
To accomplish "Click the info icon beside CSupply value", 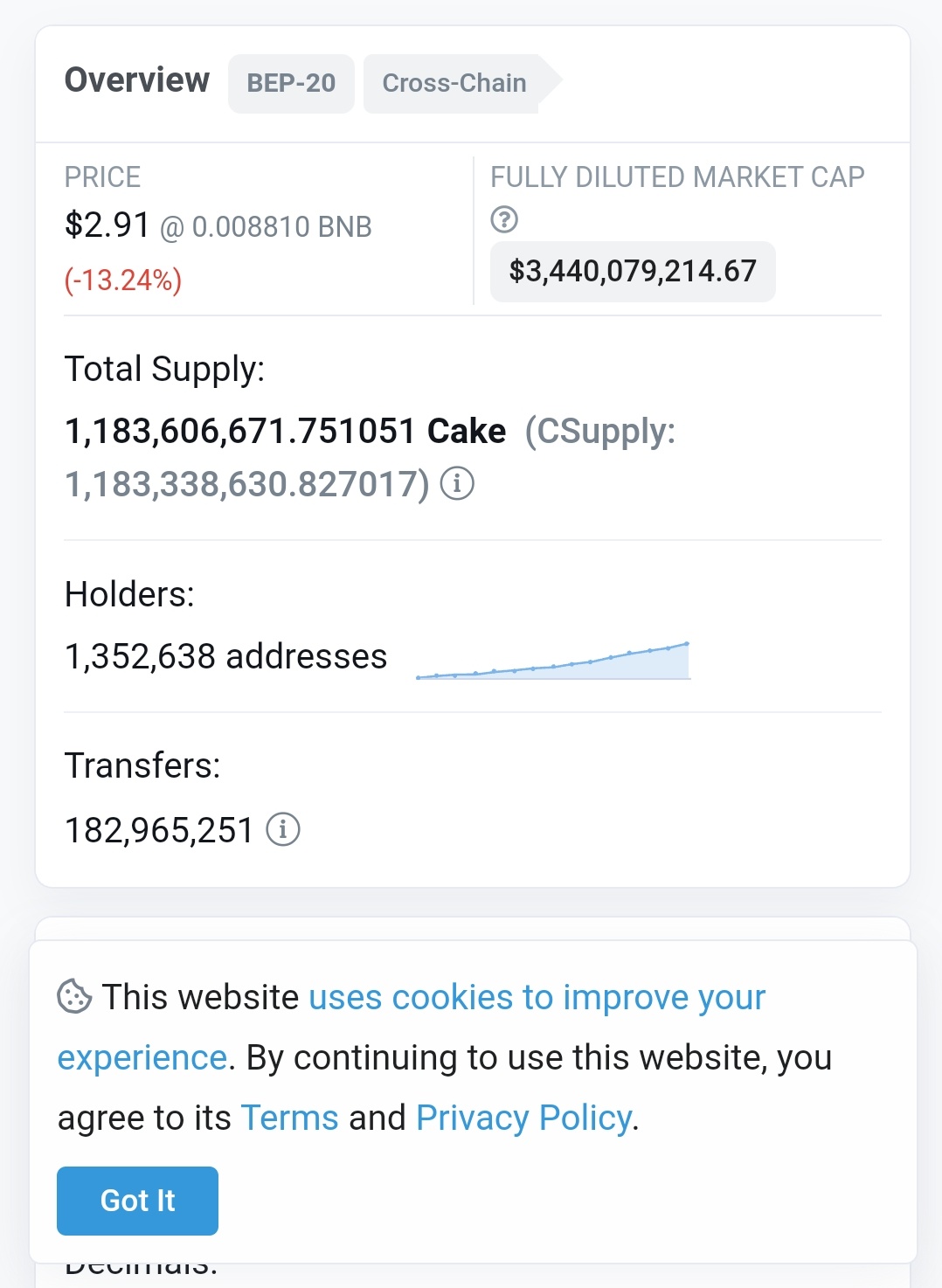I will tap(457, 483).
